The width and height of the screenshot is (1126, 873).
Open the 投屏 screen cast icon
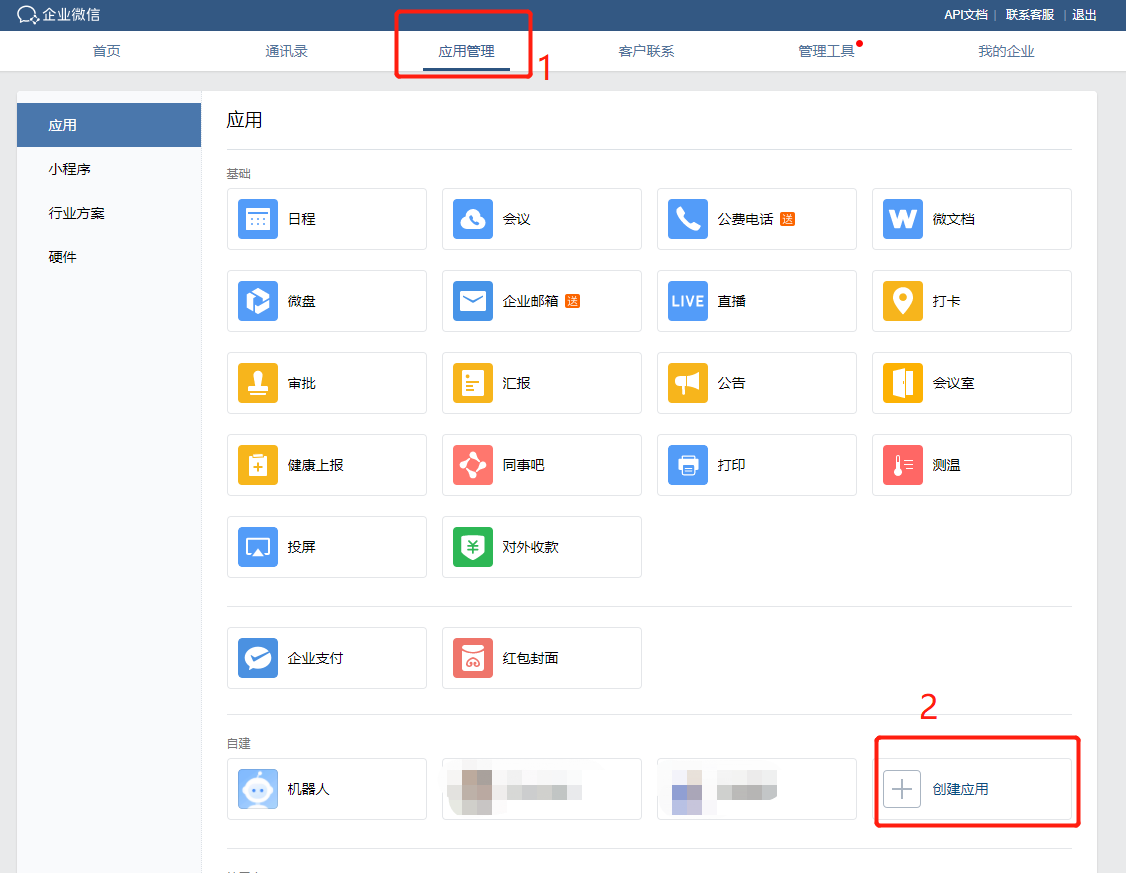(x=258, y=547)
